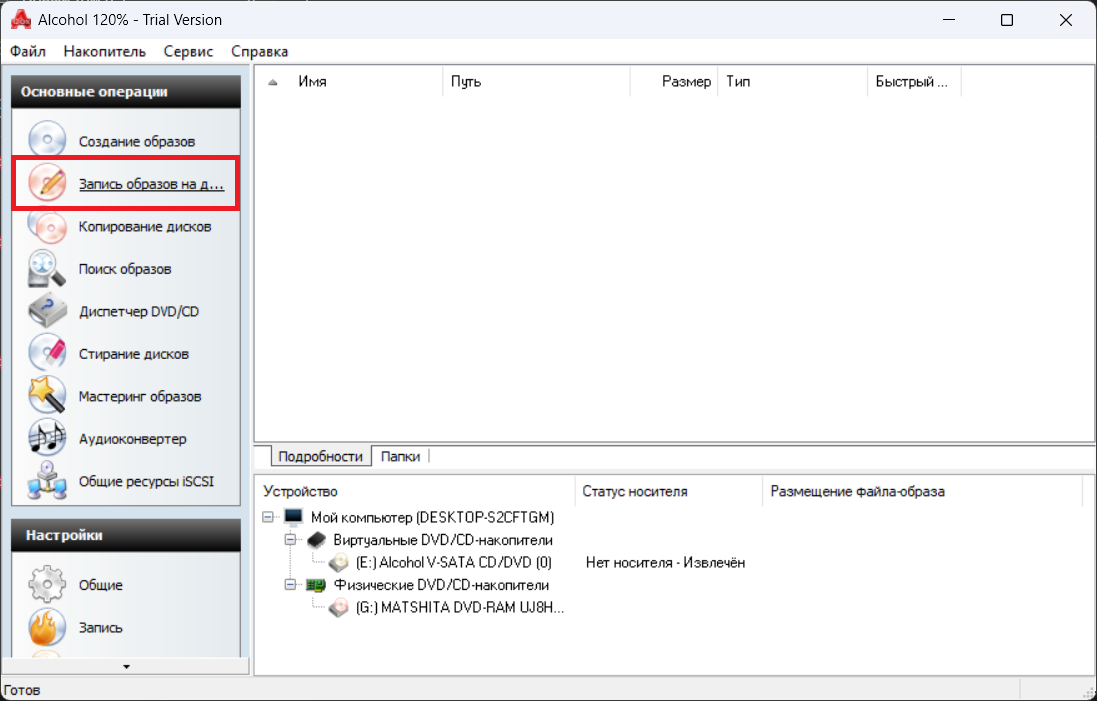Open the Сервис menu

(x=188, y=51)
